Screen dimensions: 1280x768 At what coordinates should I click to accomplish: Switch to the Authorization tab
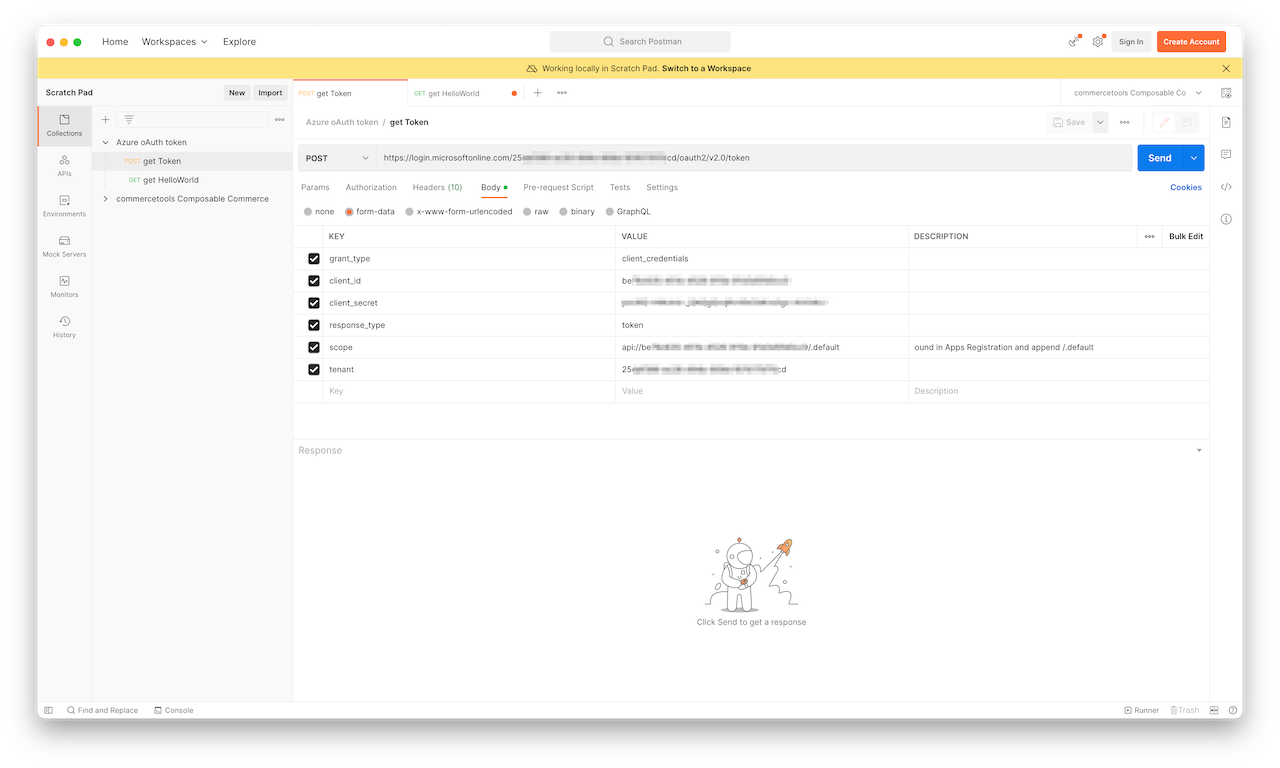(x=371, y=188)
